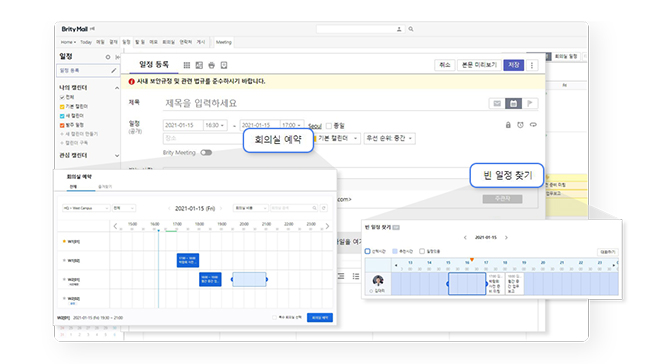Click the 제목을 입력하세요 title field

324,103
